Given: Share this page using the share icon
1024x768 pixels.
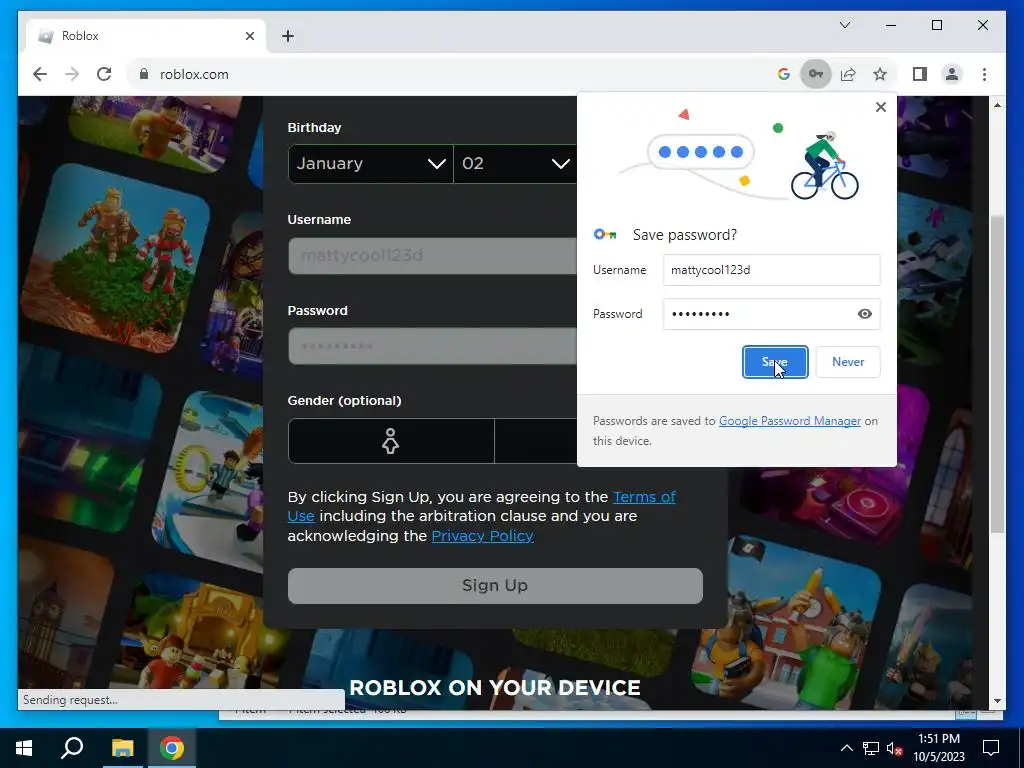Looking at the screenshot, I should (848, 74).
